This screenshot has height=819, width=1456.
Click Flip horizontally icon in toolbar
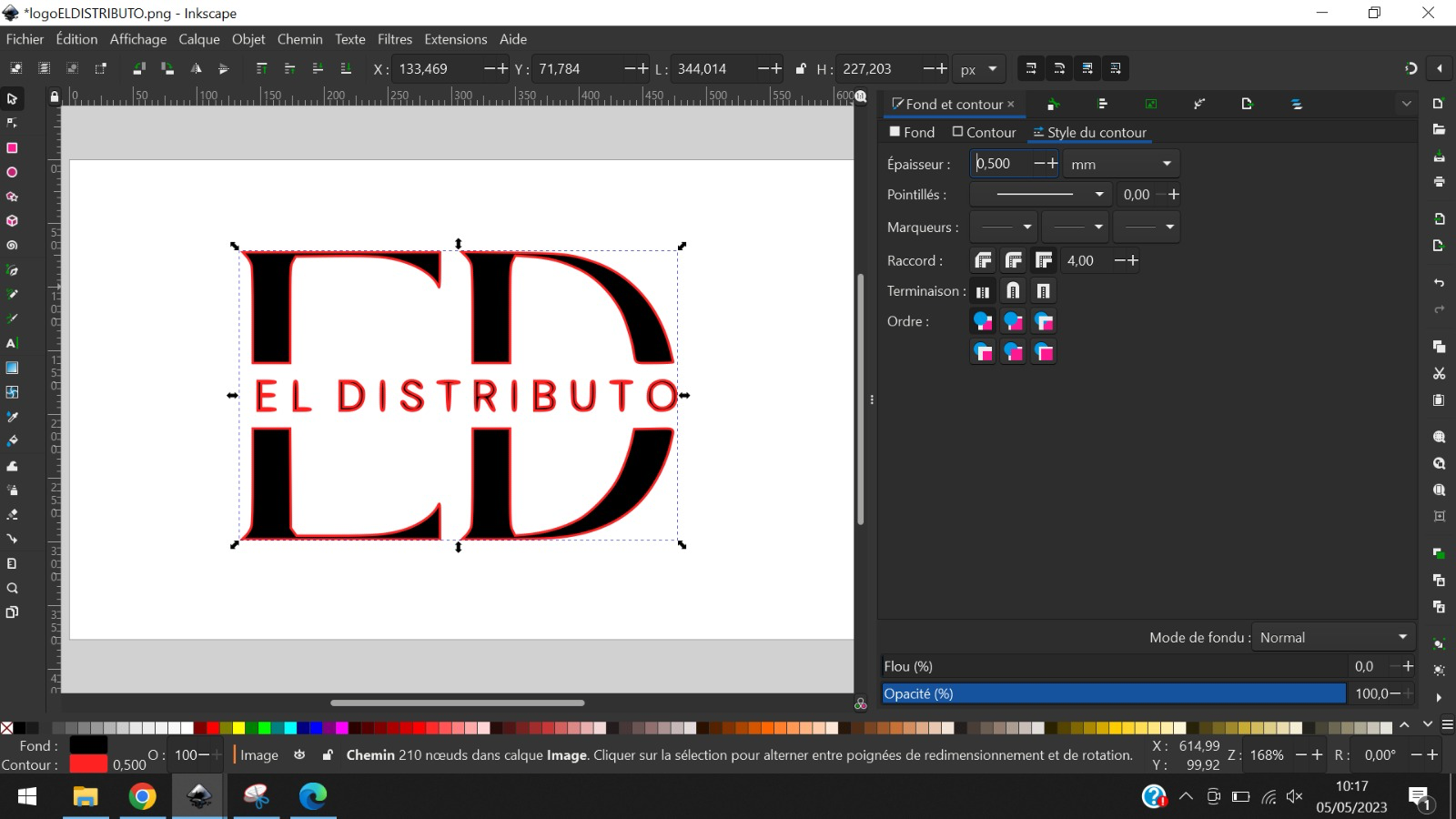point(196,68)
